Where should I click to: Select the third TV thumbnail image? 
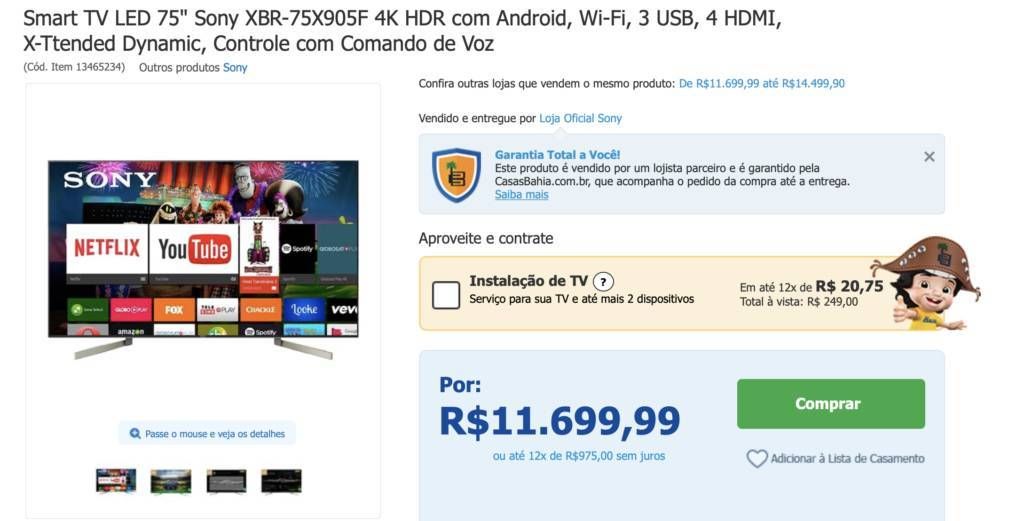[x=226, y=481]
